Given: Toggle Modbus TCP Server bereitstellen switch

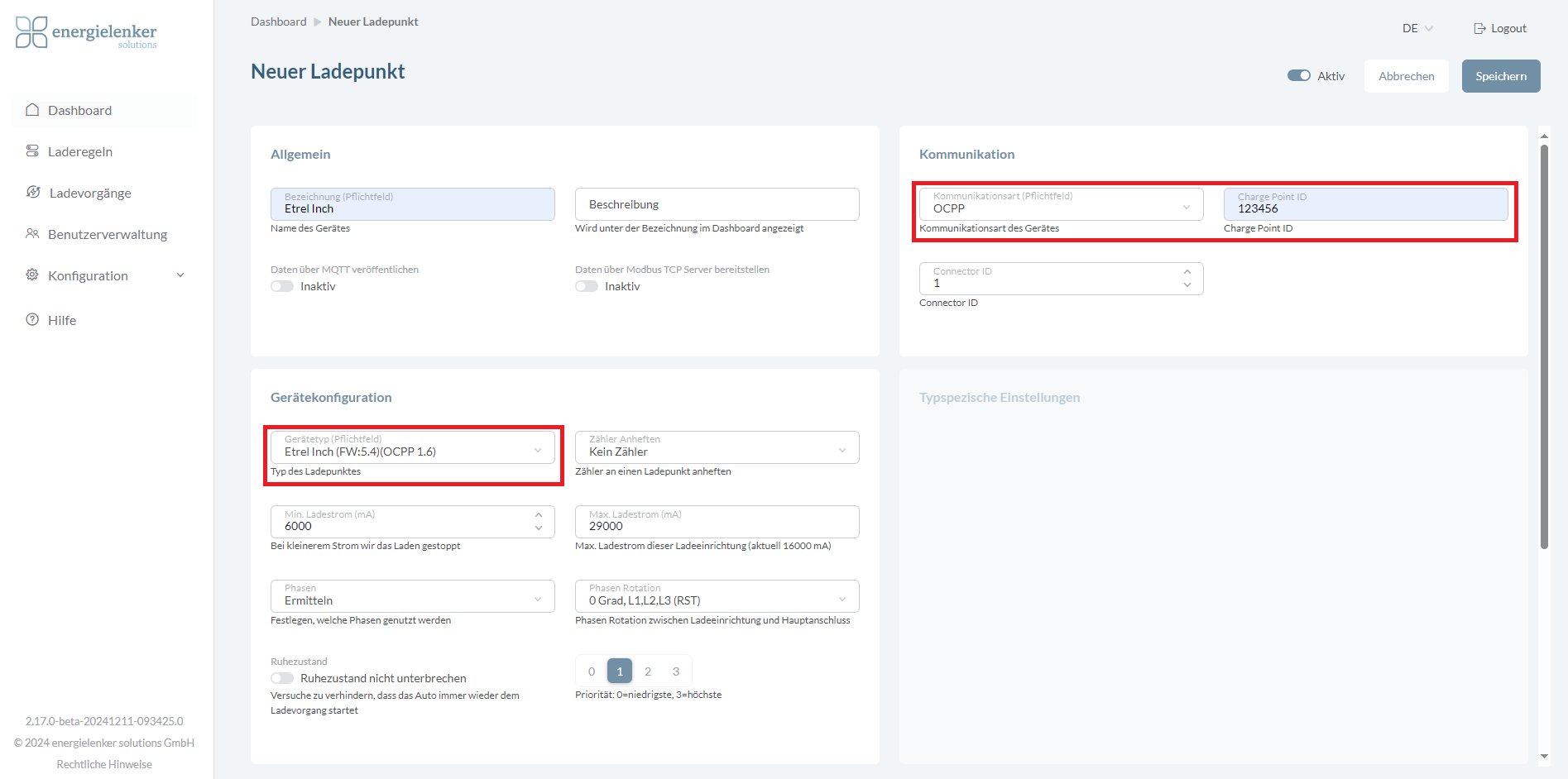Looking at the screenshot, I should (587, 286).
